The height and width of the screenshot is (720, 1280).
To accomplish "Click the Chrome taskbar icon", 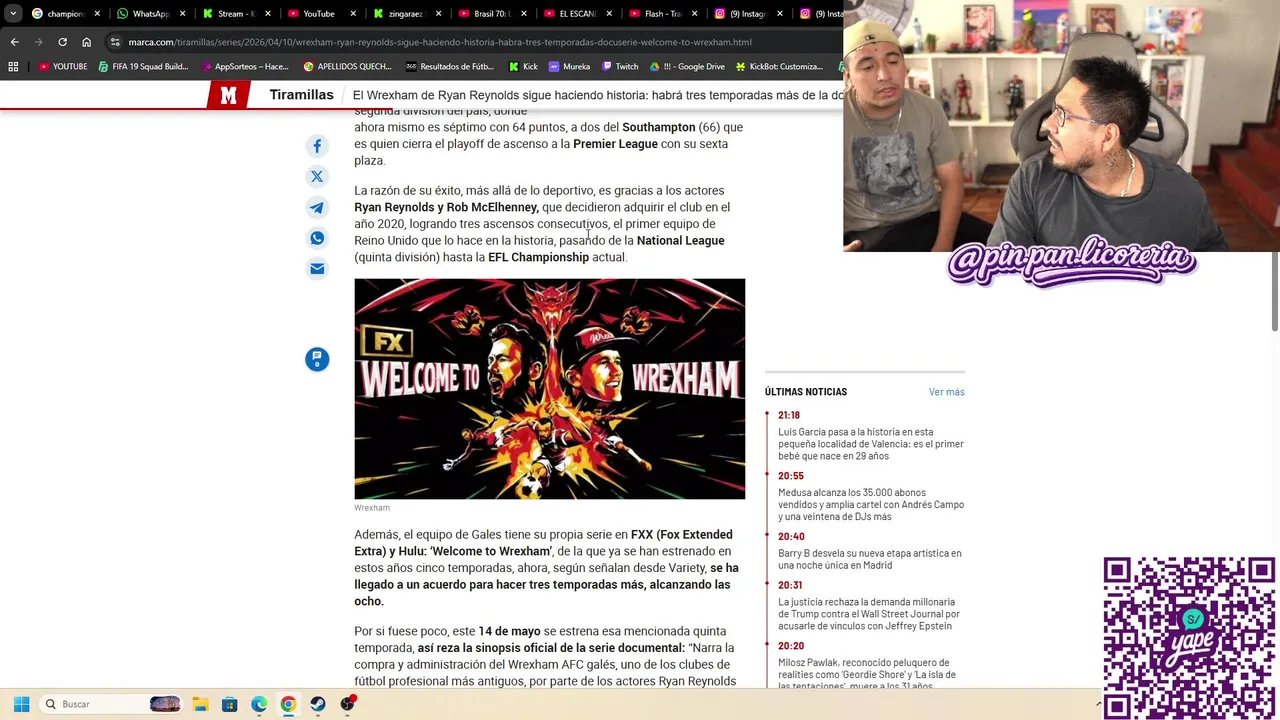I will [x=288, y=704].
